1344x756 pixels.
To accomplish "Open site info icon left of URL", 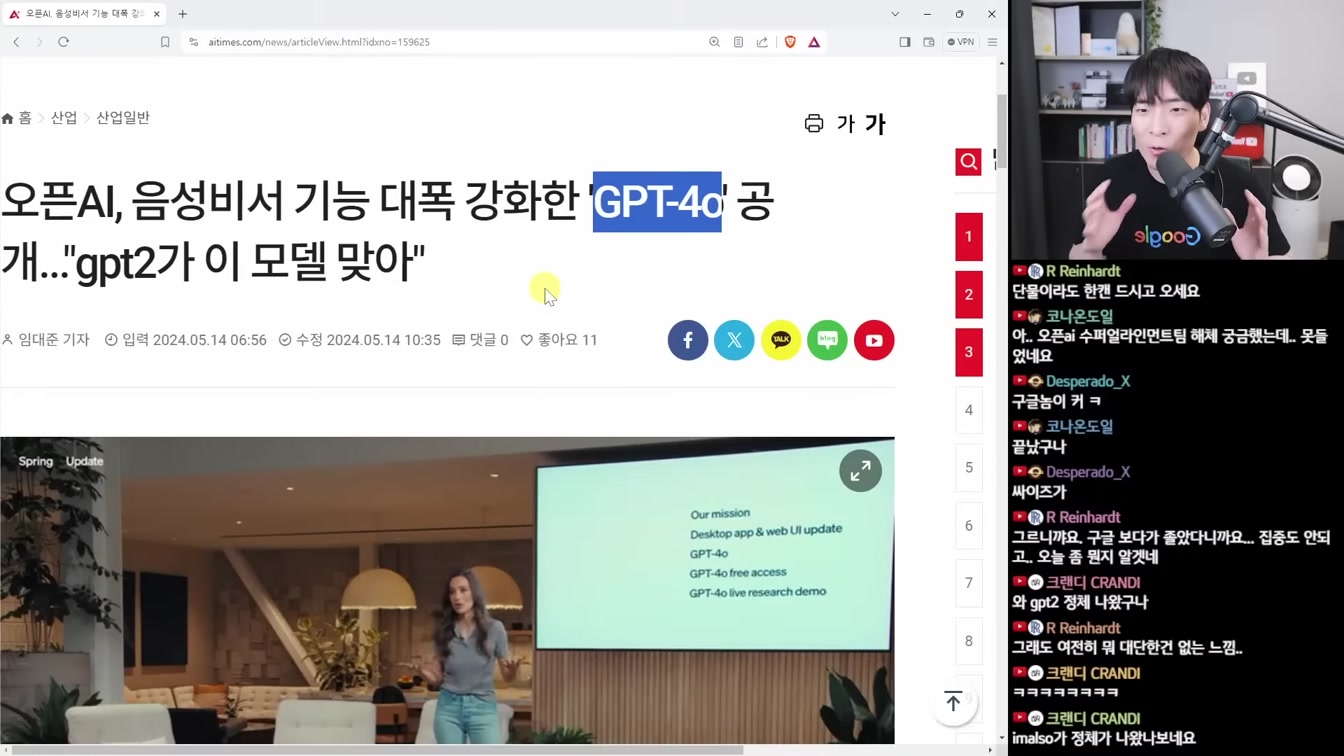I will coord(193,42).
